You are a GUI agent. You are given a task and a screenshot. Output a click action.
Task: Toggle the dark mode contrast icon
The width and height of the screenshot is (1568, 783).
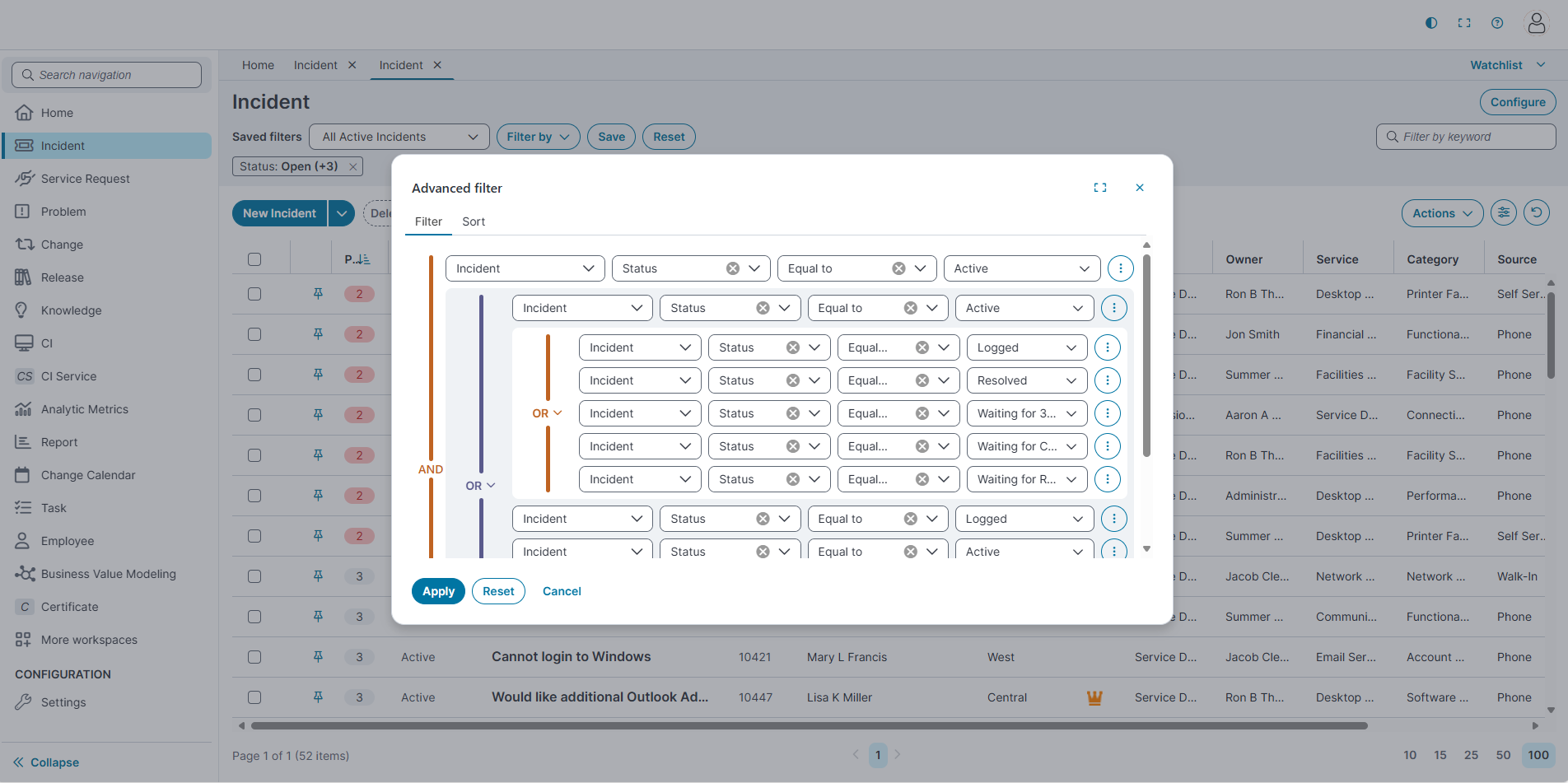click(x=1431, y=23)
